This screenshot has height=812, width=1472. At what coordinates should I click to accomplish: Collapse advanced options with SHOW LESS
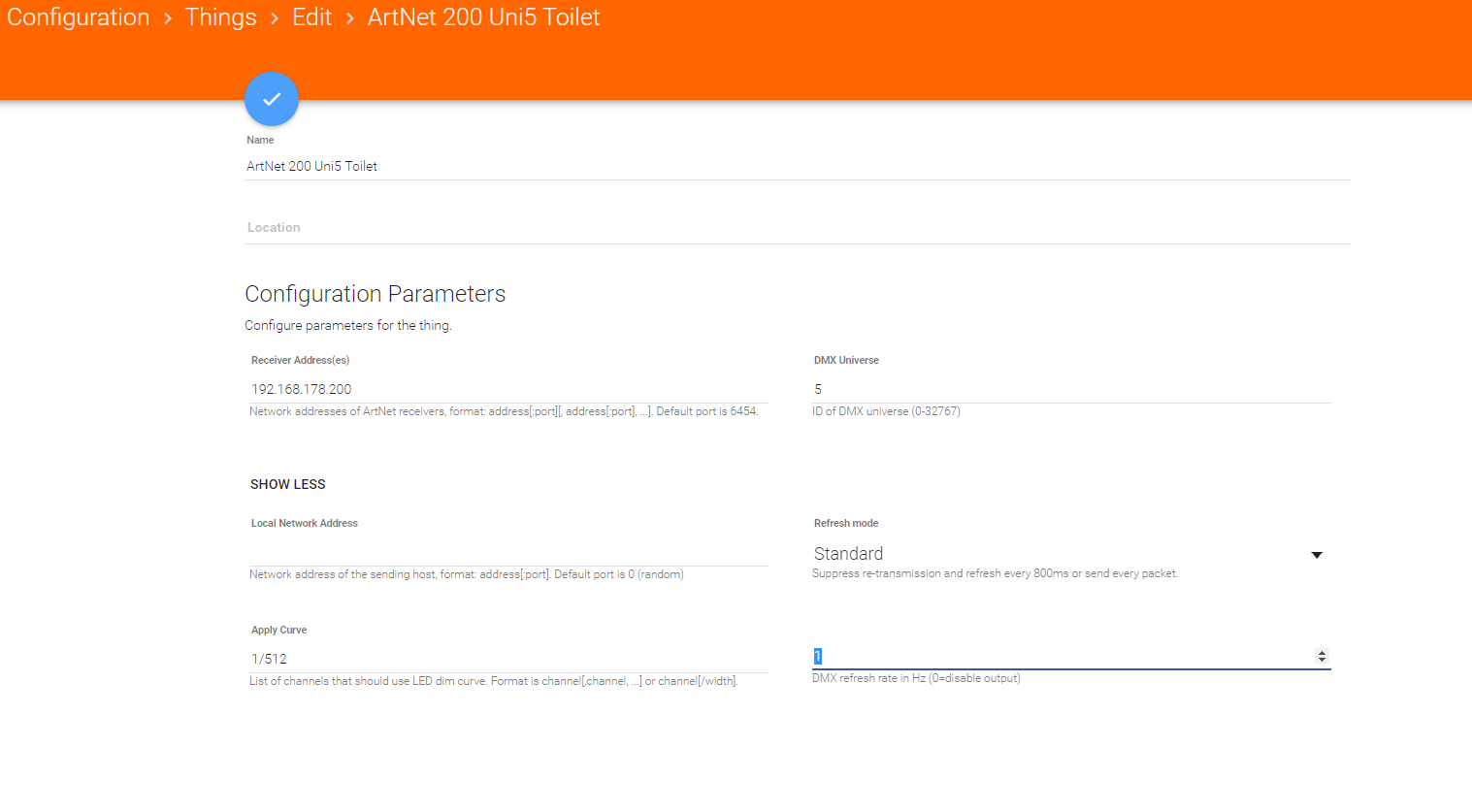(x=288, y=484)
